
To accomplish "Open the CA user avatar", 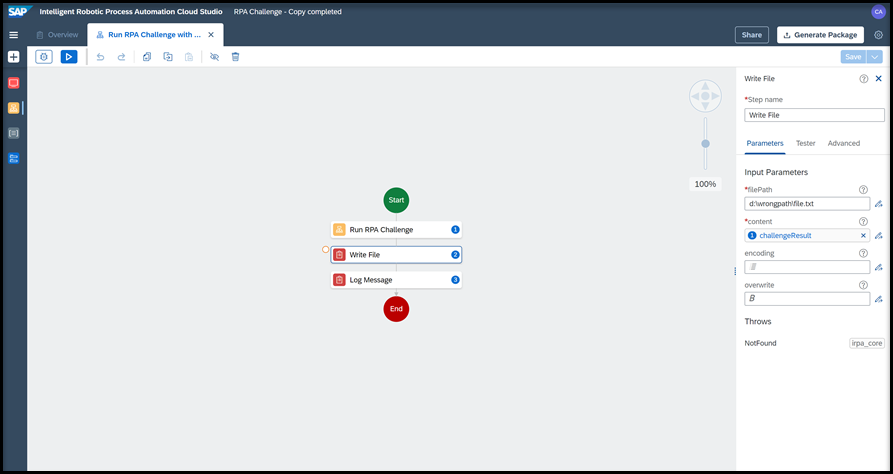I will (878, 11).
